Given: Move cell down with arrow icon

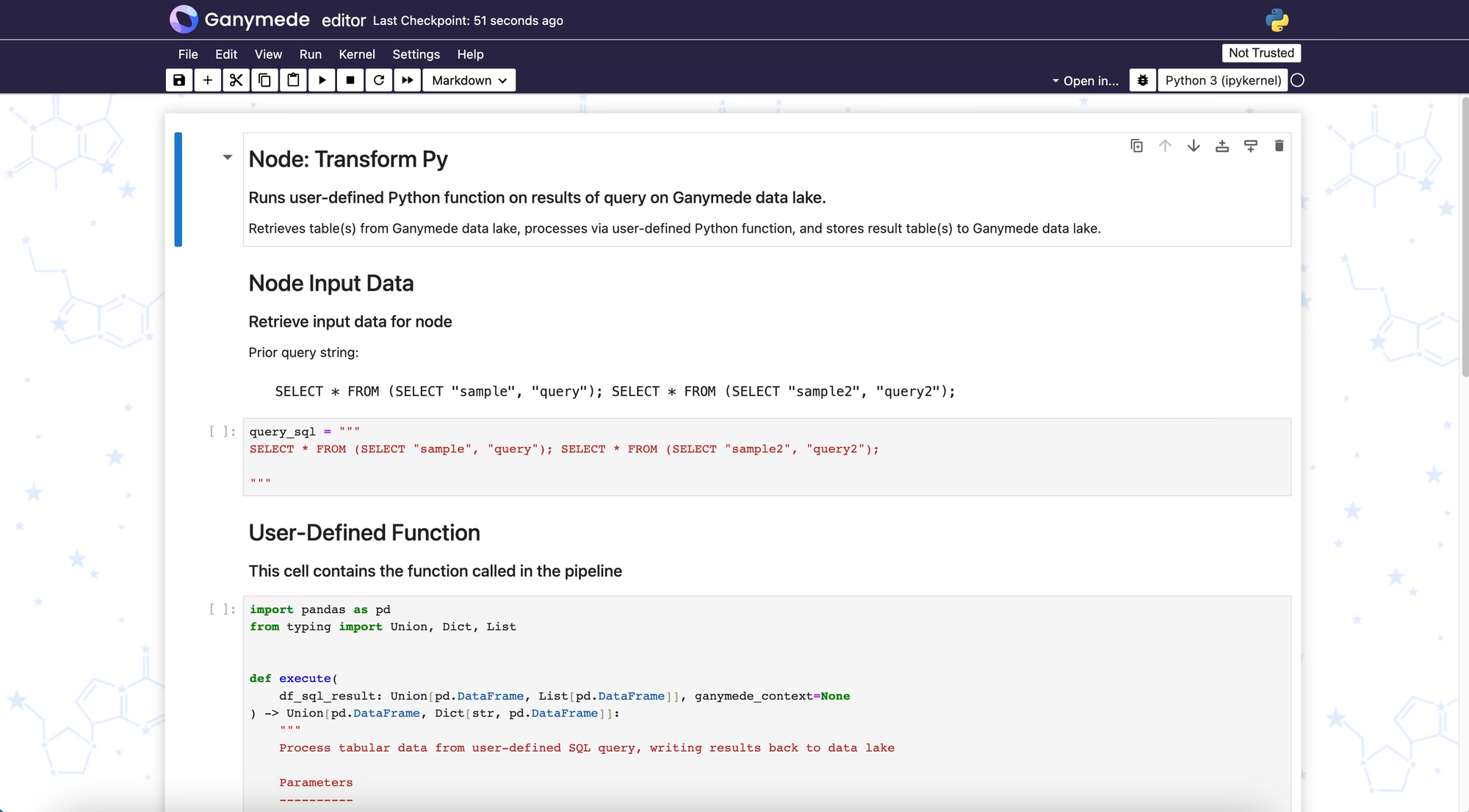Looking at the screenshot, I should 1194,146.
